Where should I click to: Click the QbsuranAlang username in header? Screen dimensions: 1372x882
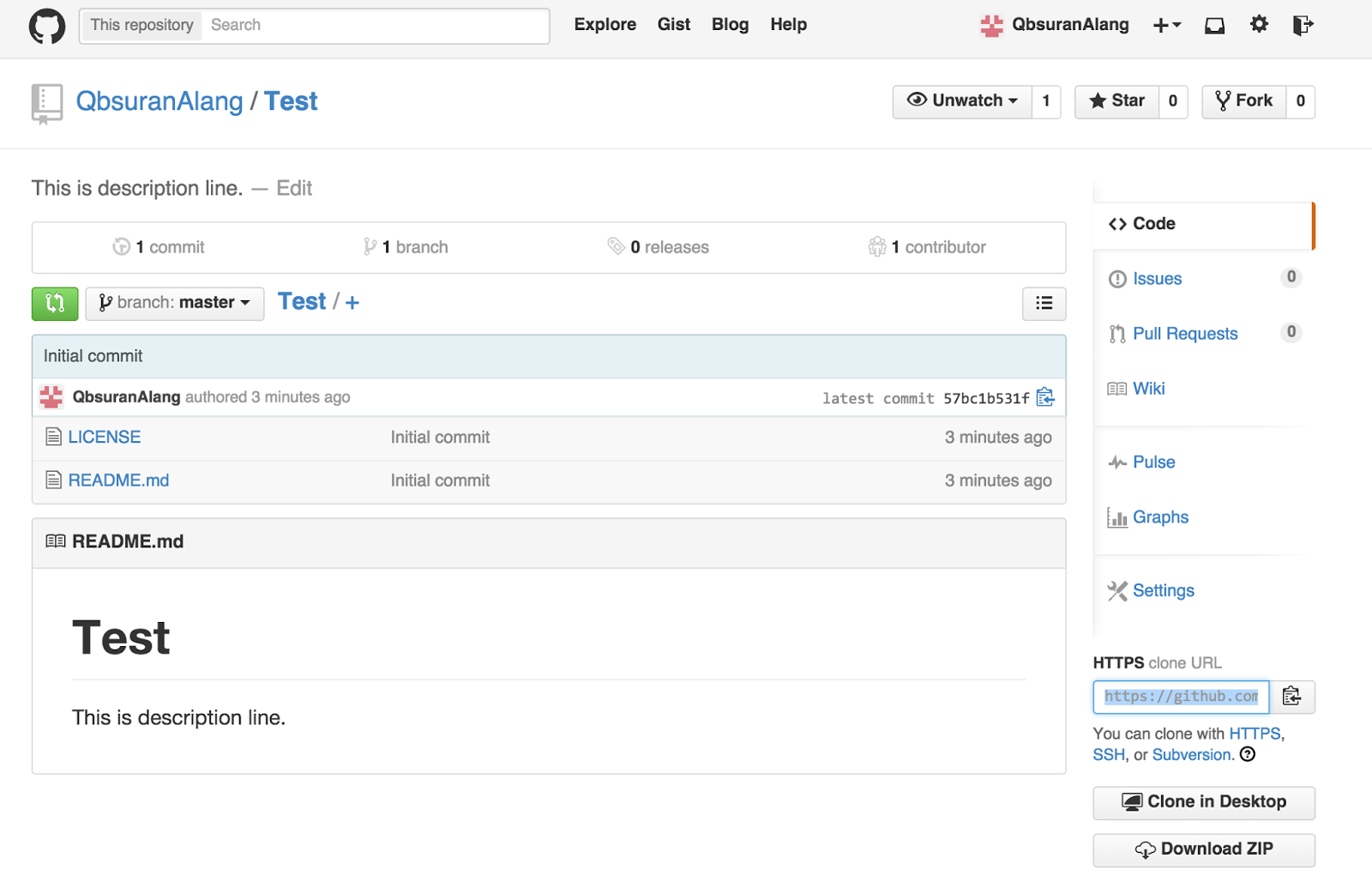(1070, 25)
